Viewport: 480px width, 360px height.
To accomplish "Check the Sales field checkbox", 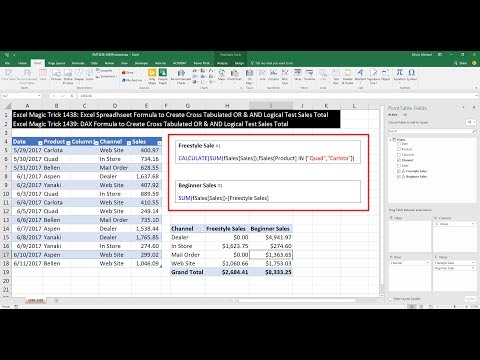I will click(x=399, y=166).
